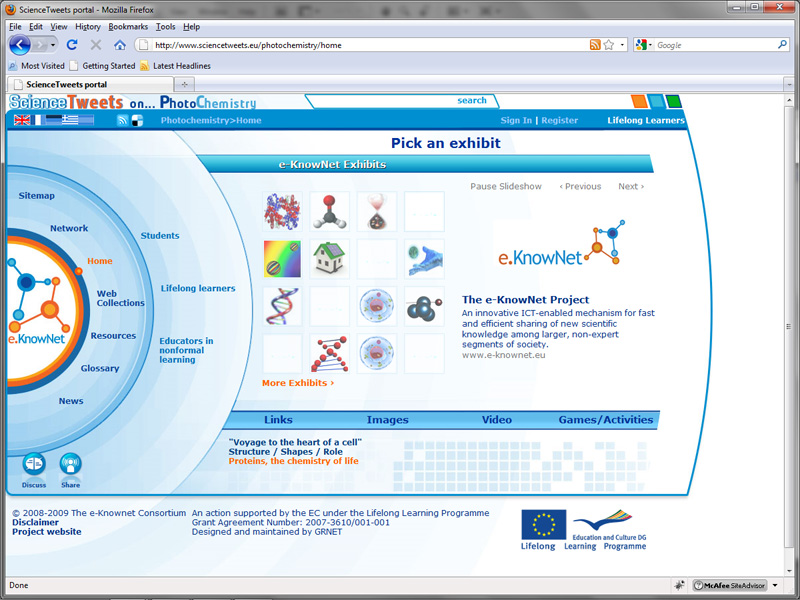Open the Tools menu

click(165, 27)
